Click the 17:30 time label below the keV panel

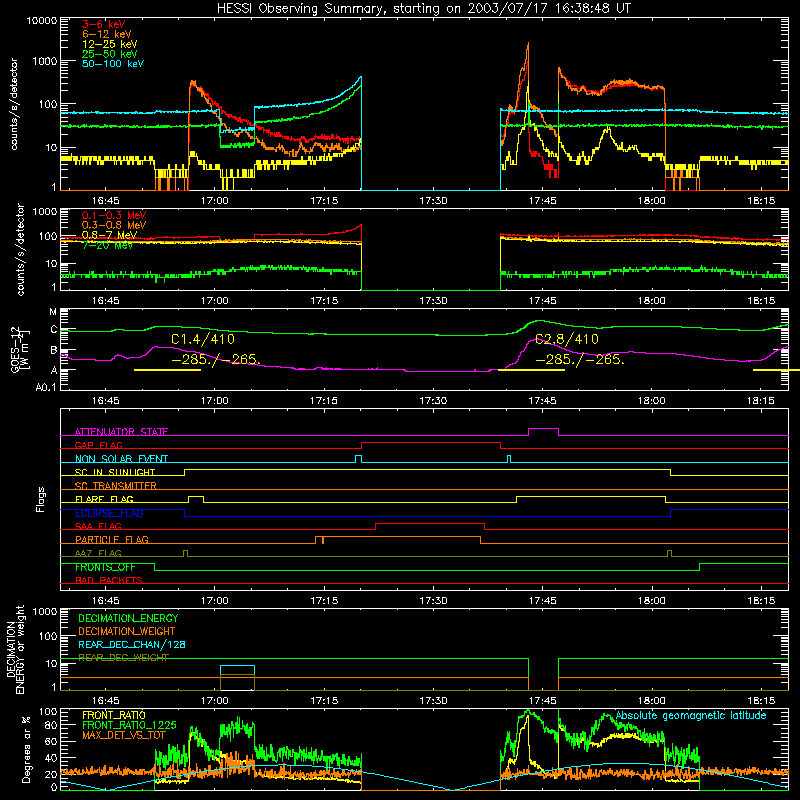pyautogui.click(x=433, y=201)
